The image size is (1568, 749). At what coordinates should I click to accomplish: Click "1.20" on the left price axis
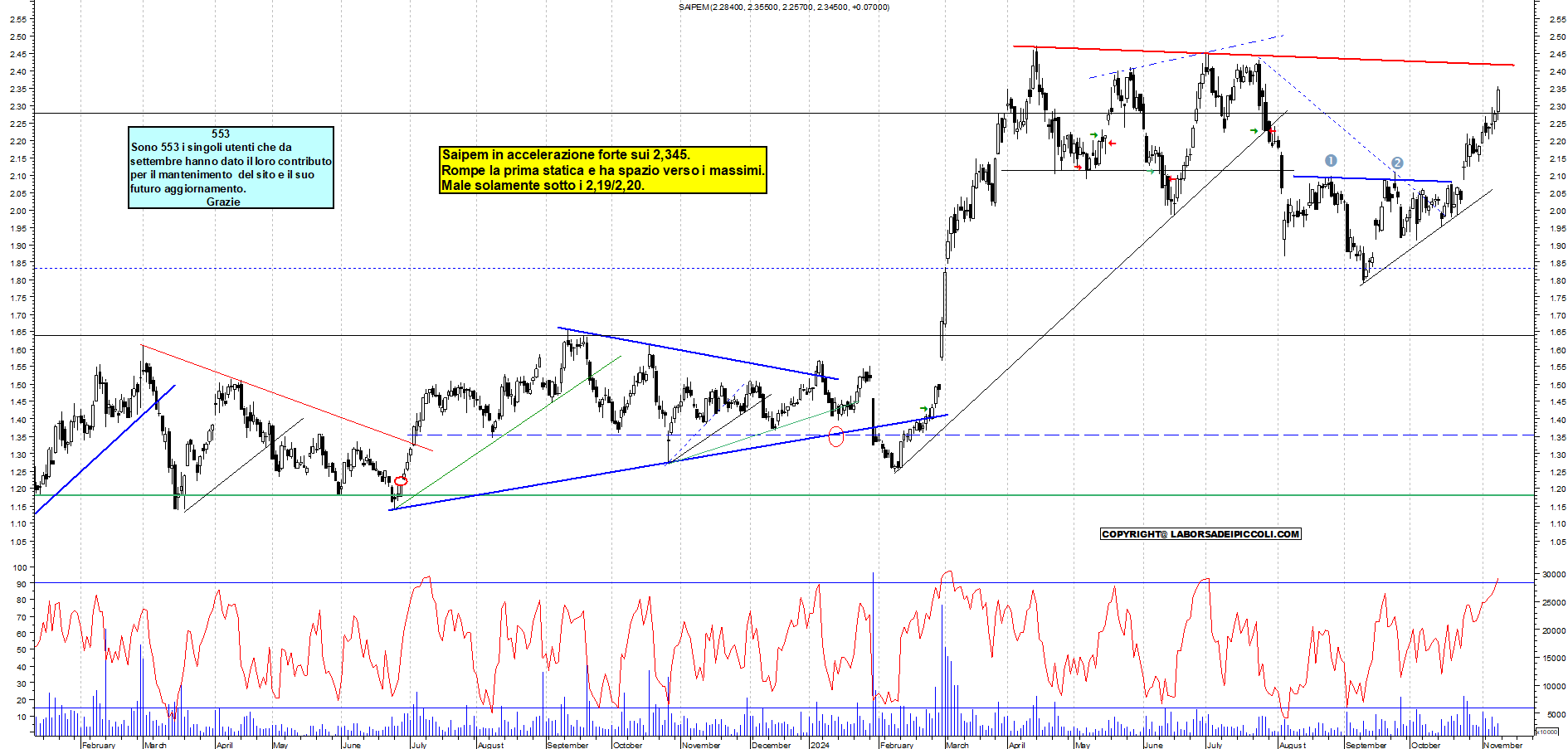(17, 489)
